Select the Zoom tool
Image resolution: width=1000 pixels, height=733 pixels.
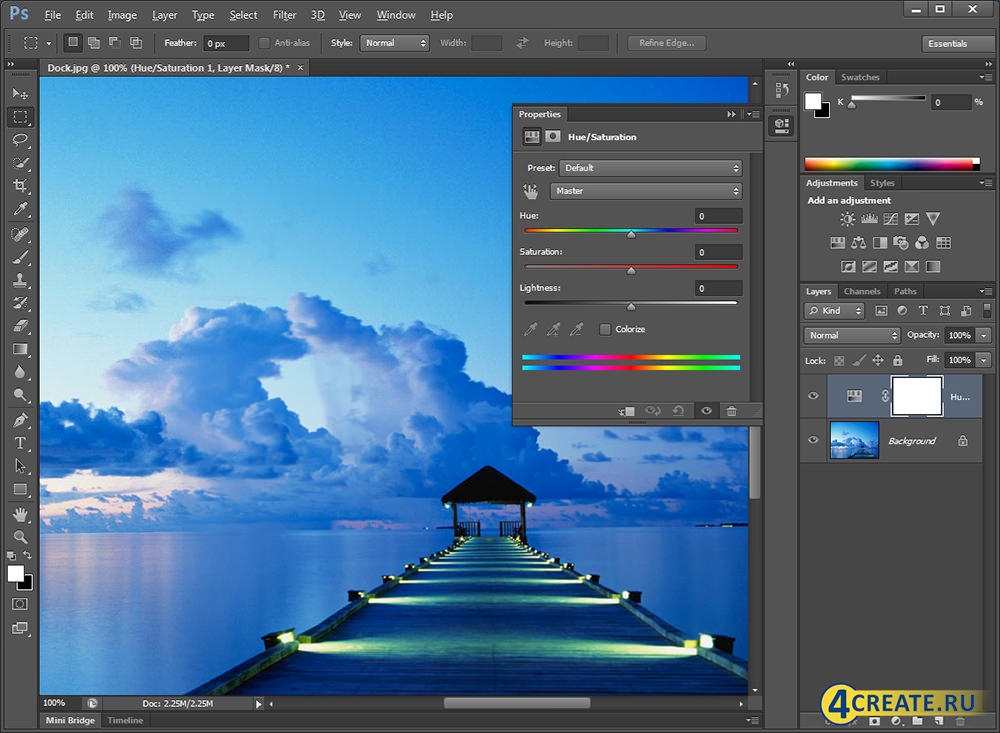coord(20,537)
